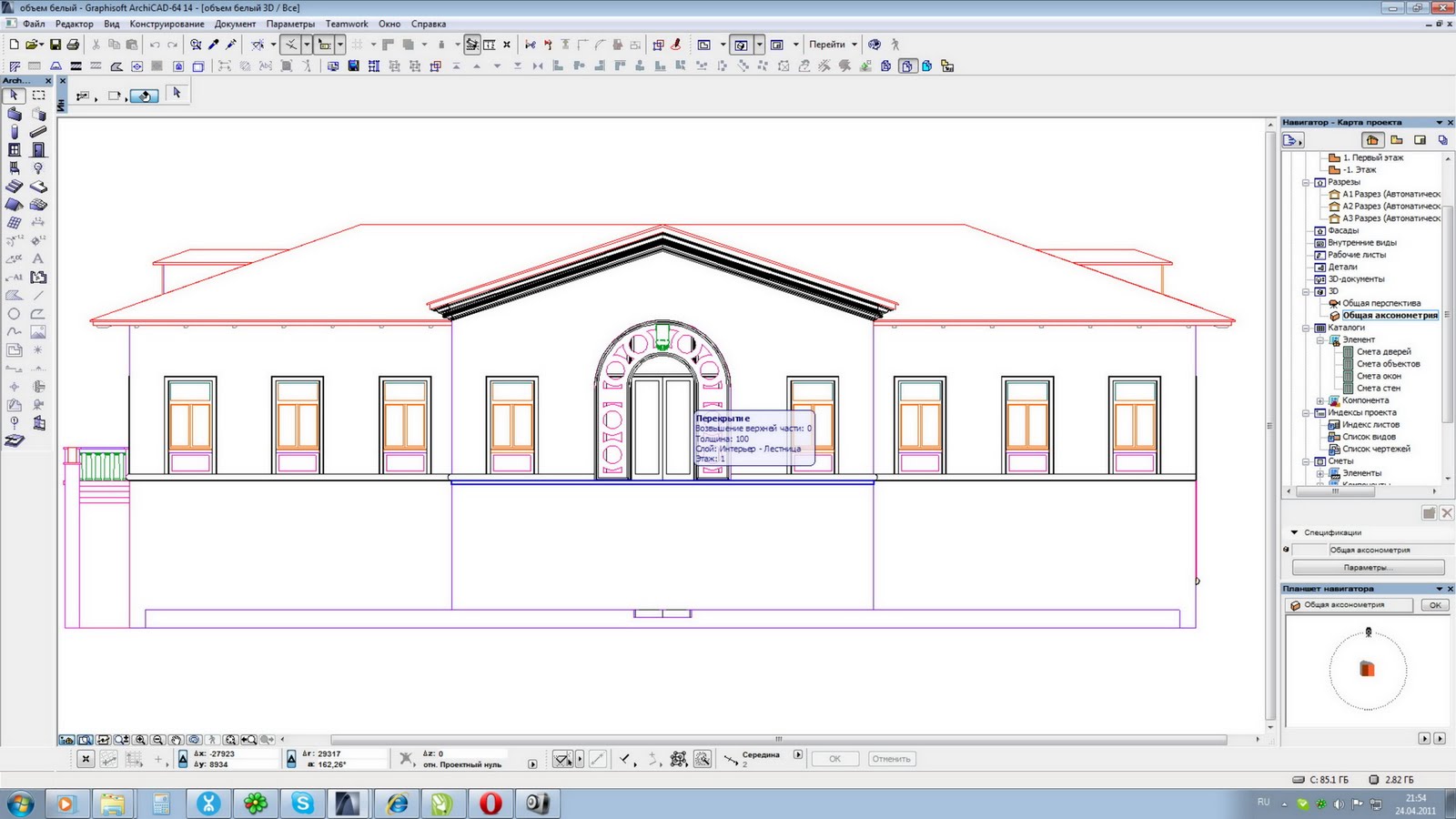Collapse the Каталоги tree node
The height and width of the screenshot is (819, 1456).
click(1306, 328)
